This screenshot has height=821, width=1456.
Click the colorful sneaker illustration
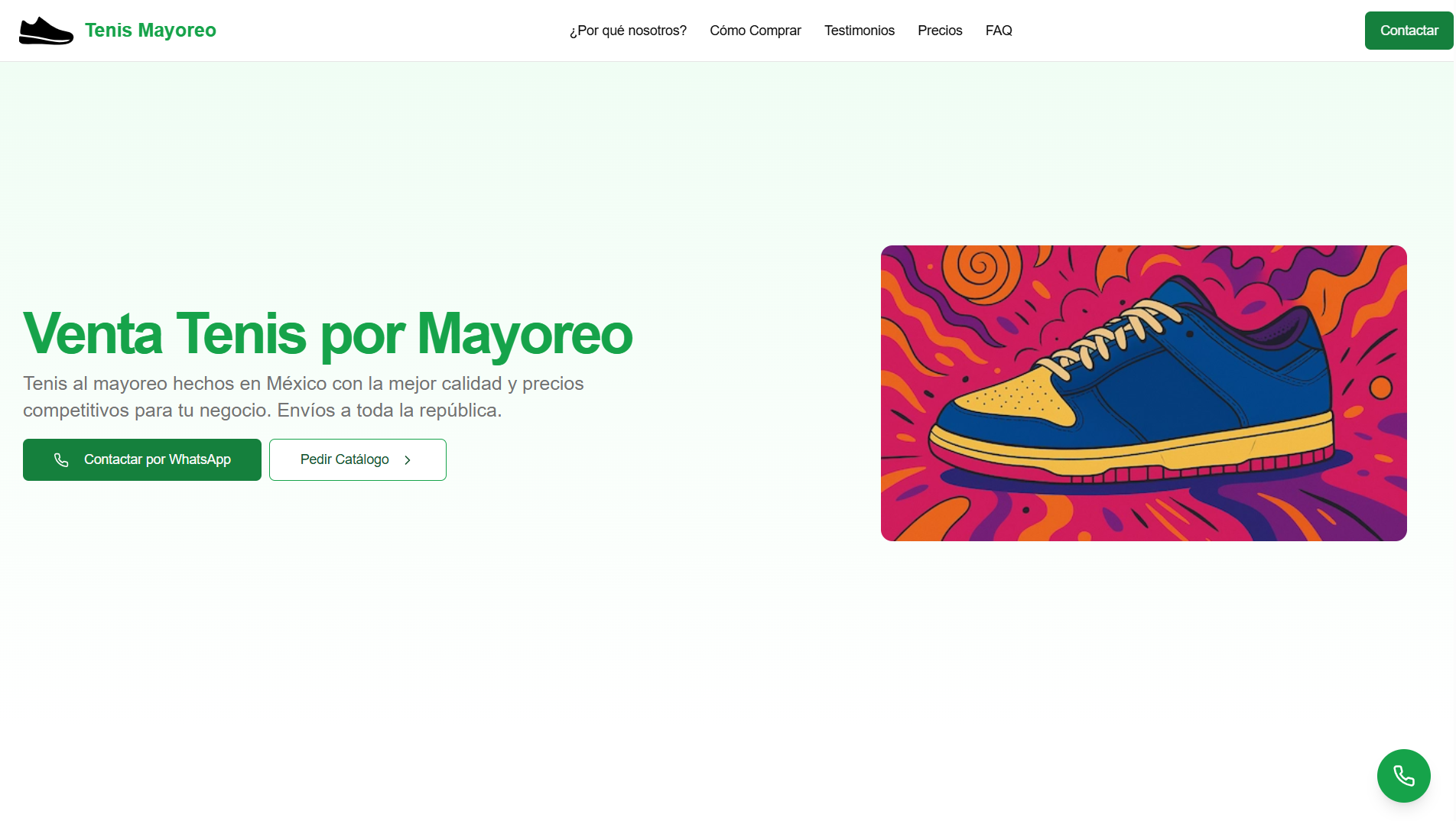(1143, 393)
